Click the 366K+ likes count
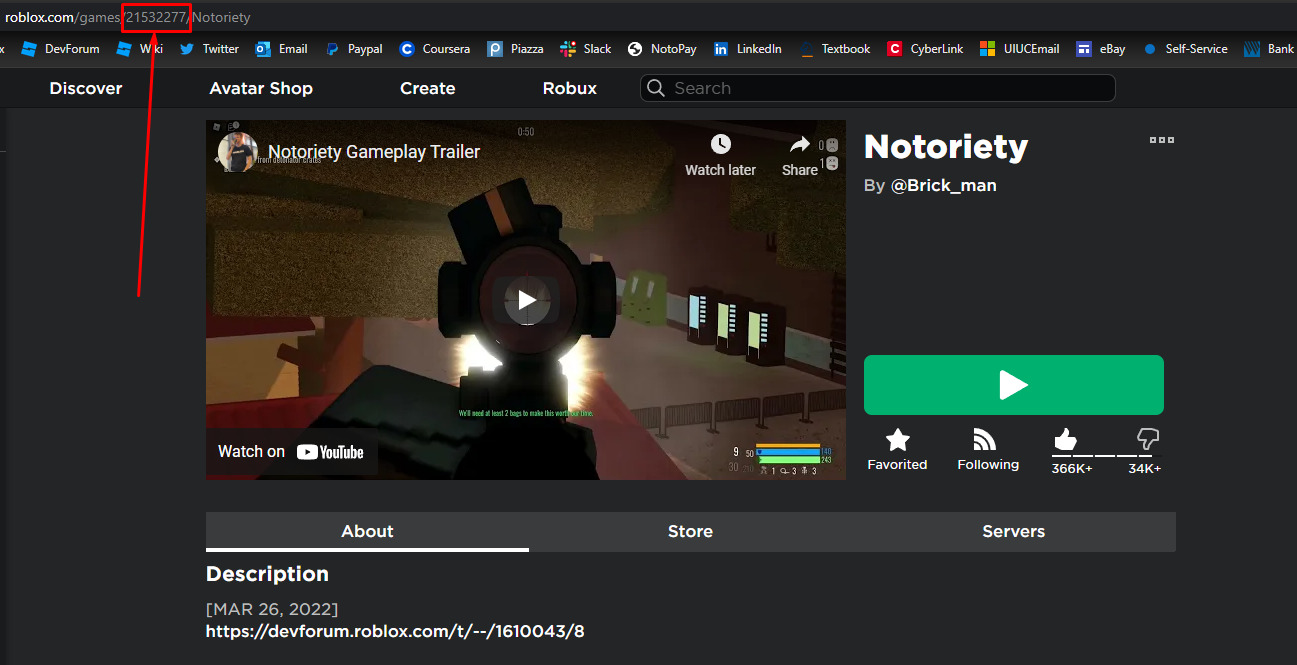The height and width of the screenshot is (665, 1297). (1072, 468)
